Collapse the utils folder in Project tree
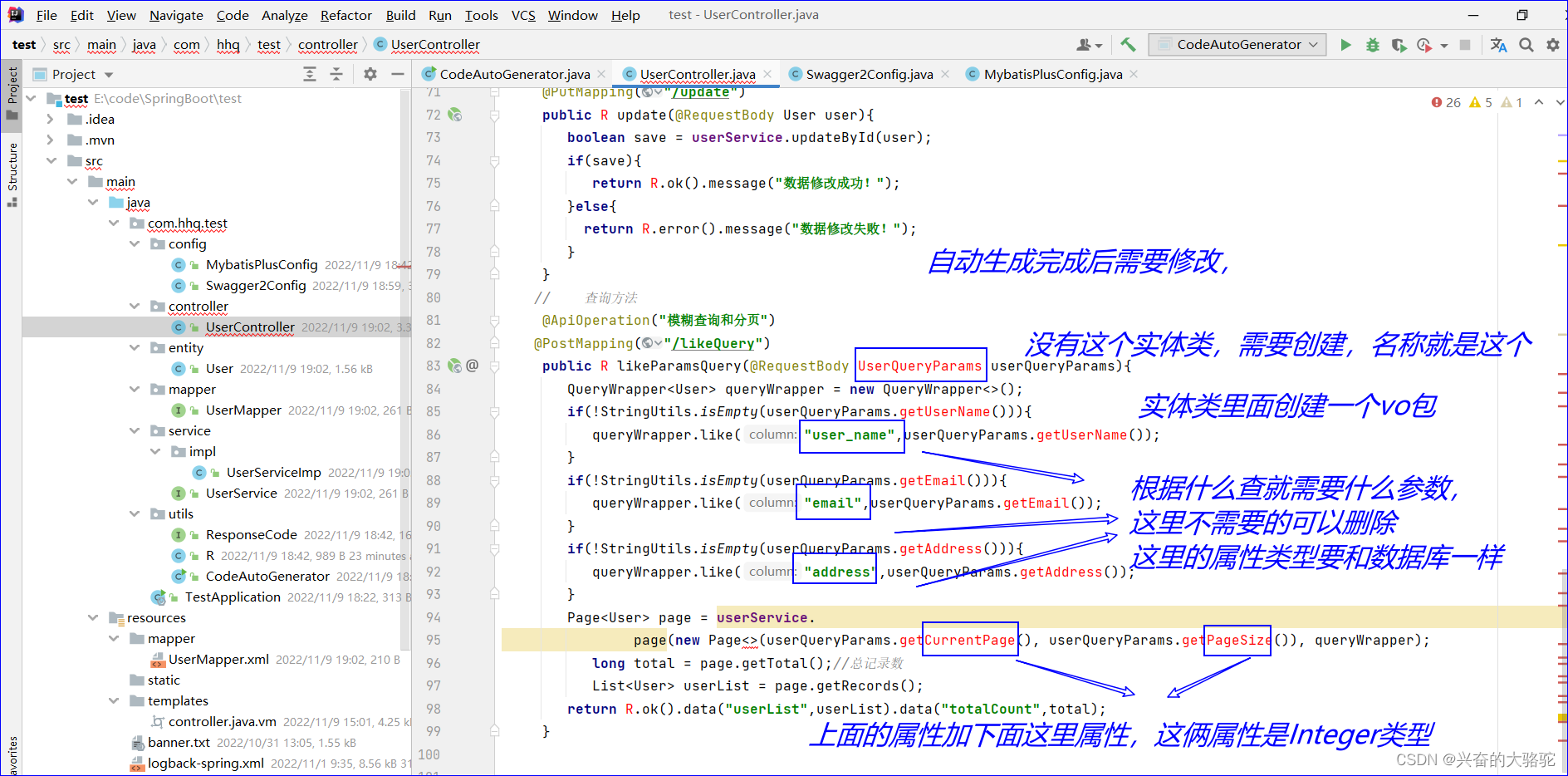This screenshot has width=1568, height=776. [135, 513]
